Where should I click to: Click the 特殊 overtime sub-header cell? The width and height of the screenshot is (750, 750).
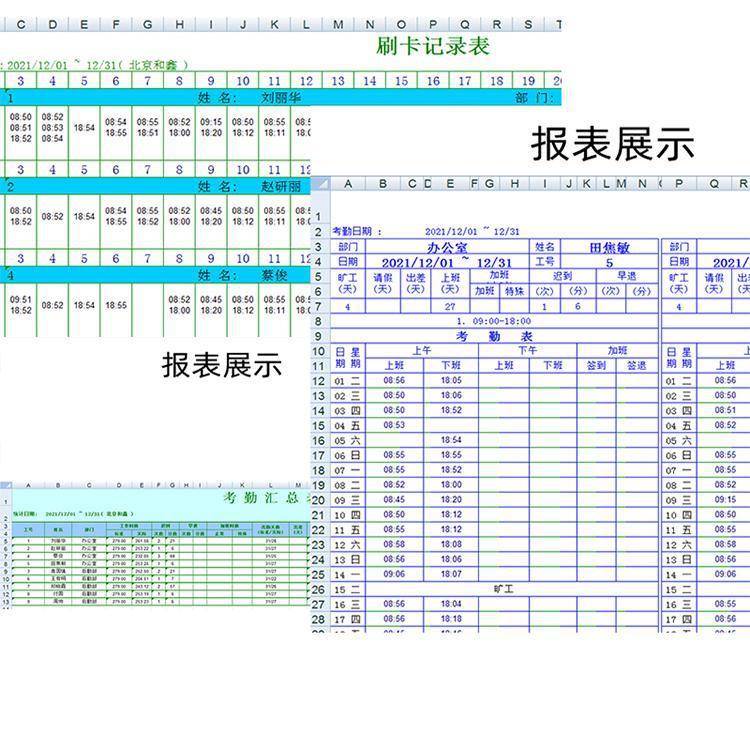tap(515, 291)
